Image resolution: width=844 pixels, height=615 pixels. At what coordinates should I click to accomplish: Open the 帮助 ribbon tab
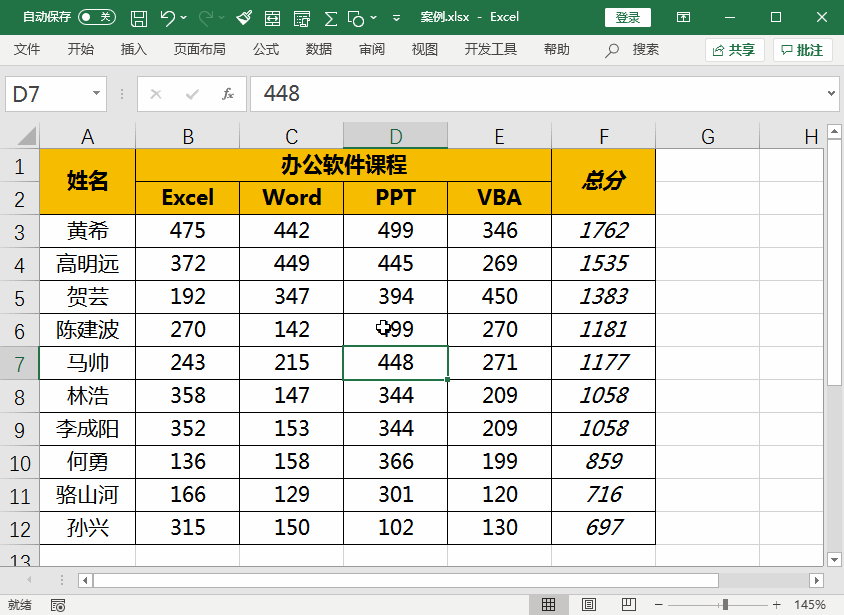557,50
